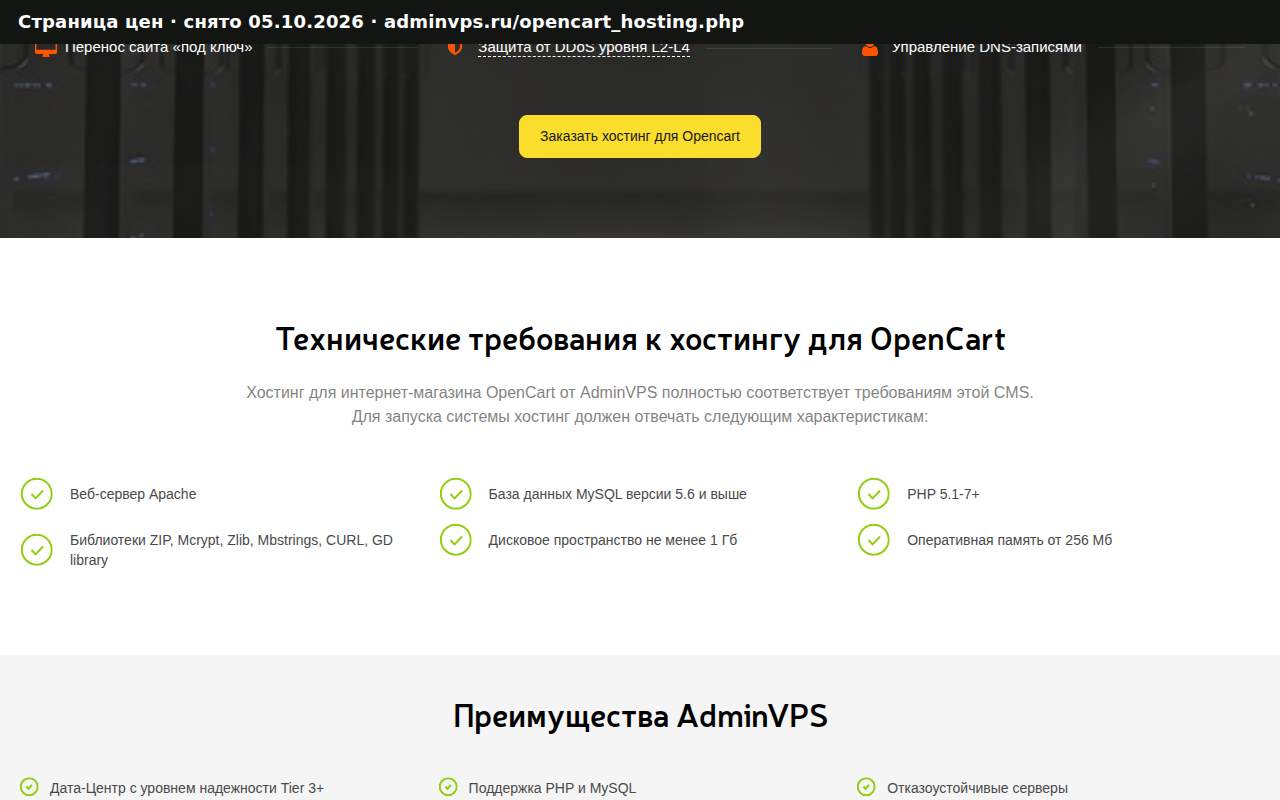Click the heading Технические требования к хостингу для OpenCart

(x=640, y=339)
